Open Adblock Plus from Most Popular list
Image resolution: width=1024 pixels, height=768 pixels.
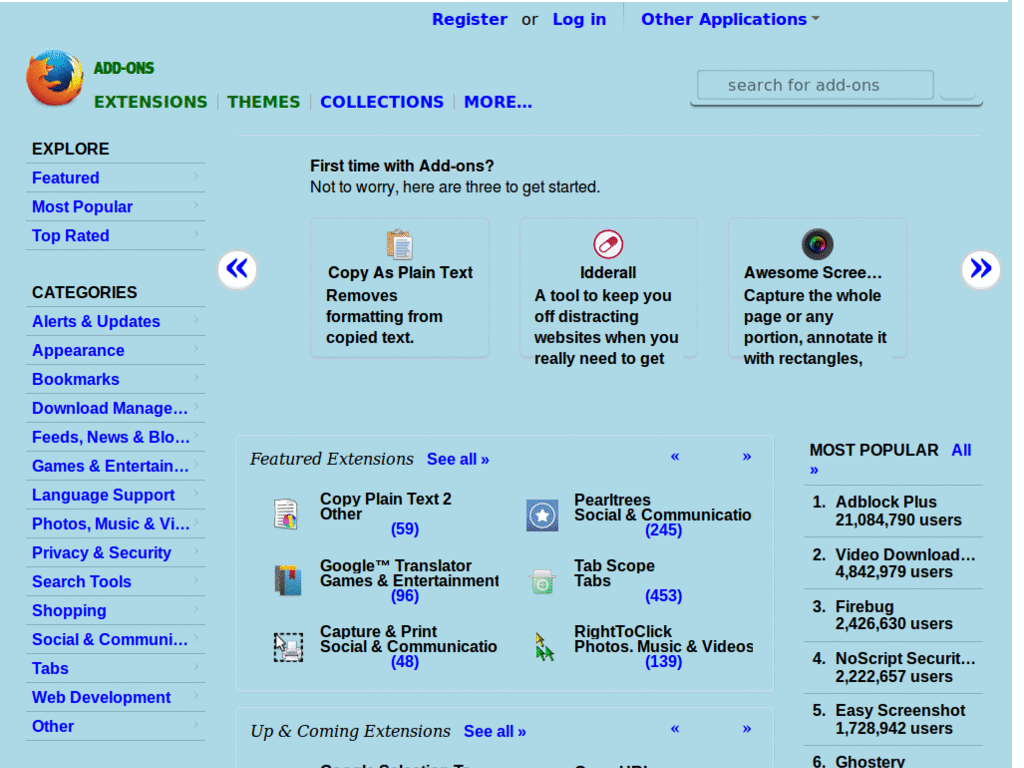[884, 501]
